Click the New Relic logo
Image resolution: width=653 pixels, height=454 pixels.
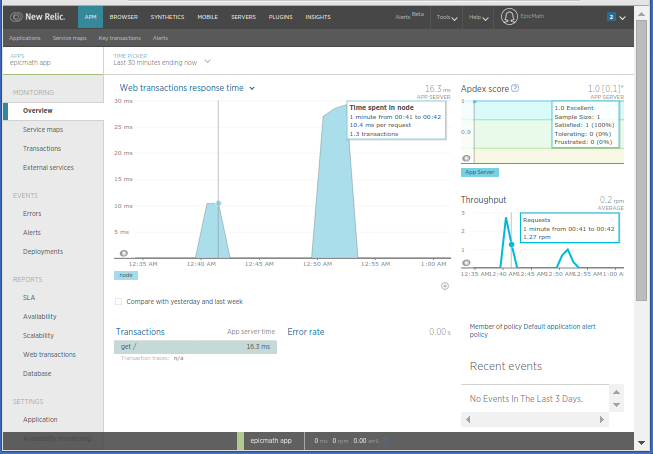37,17
